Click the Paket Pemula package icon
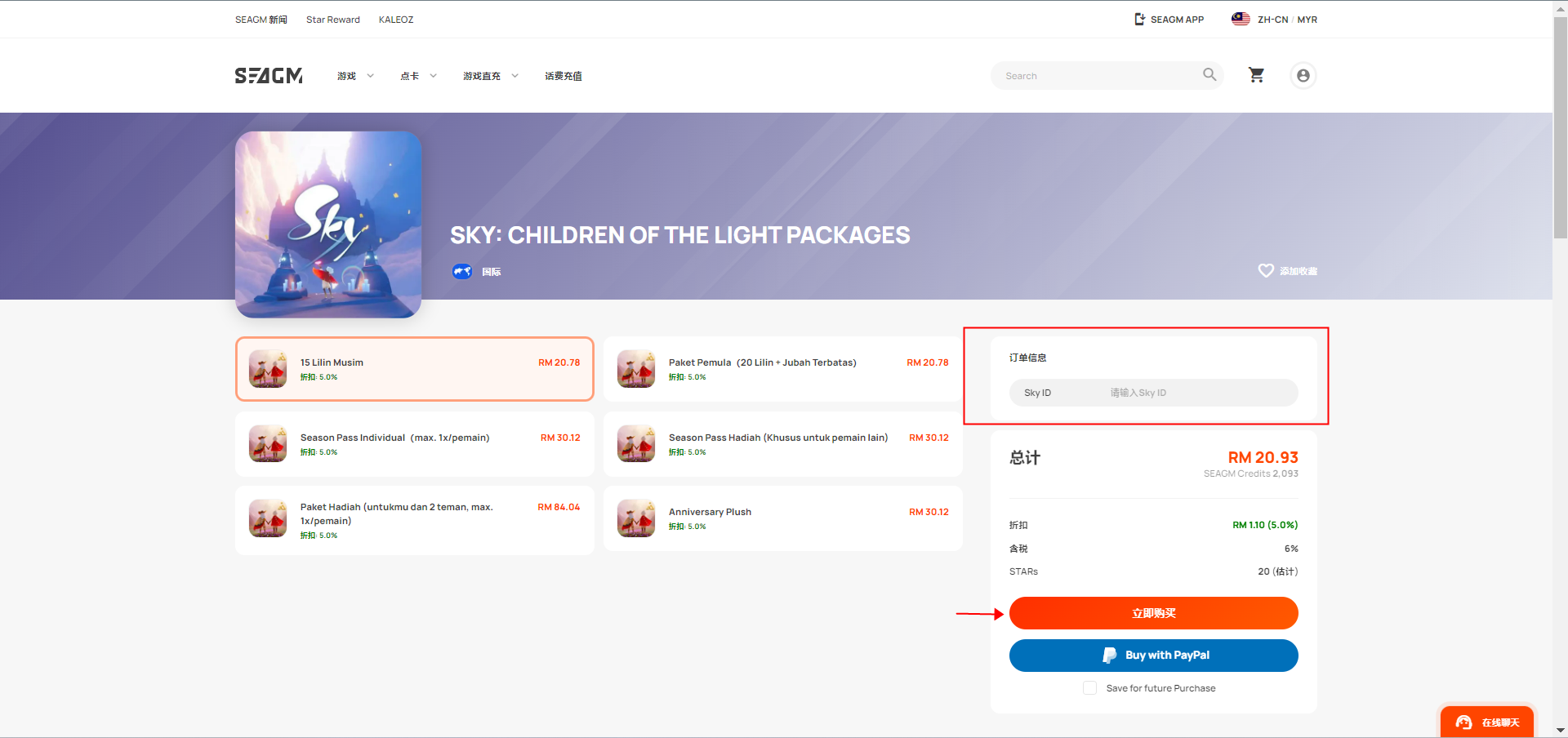This screenshot has height=738, width=1568. point(636,369)
